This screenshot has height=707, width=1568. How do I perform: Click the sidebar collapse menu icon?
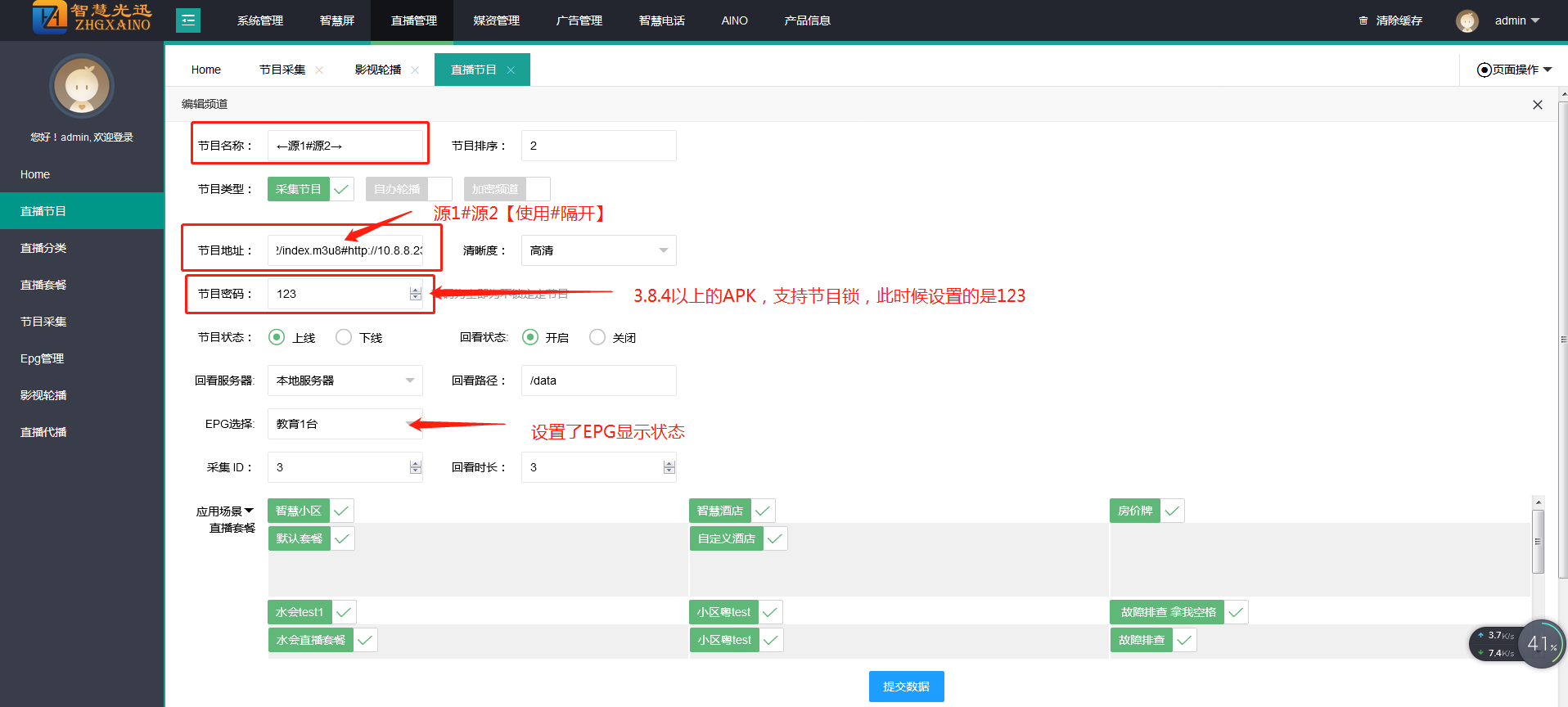188,20
